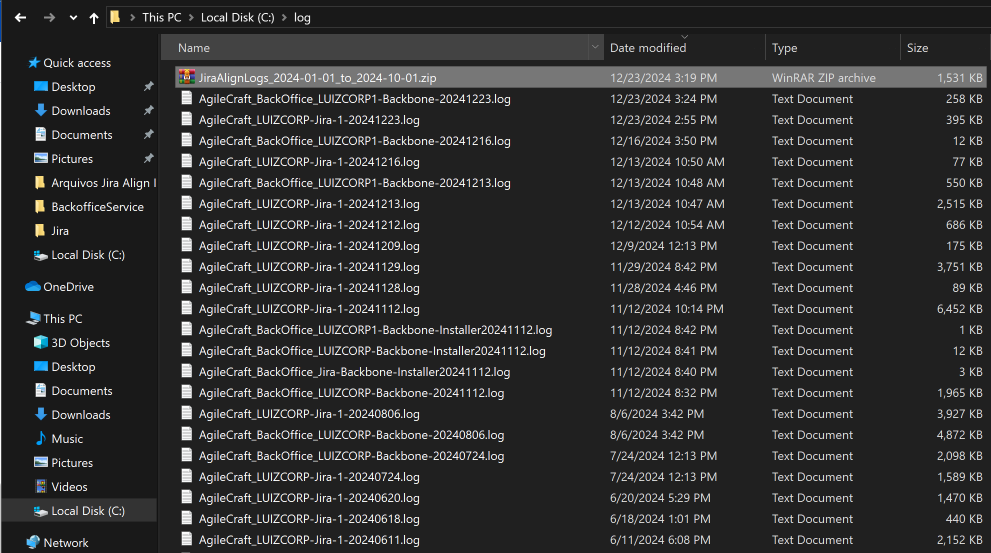The width and height of the screenshot is (991, 553).
Task: Click pin icon next to Downloads
Action: click(x=149, y=111)
